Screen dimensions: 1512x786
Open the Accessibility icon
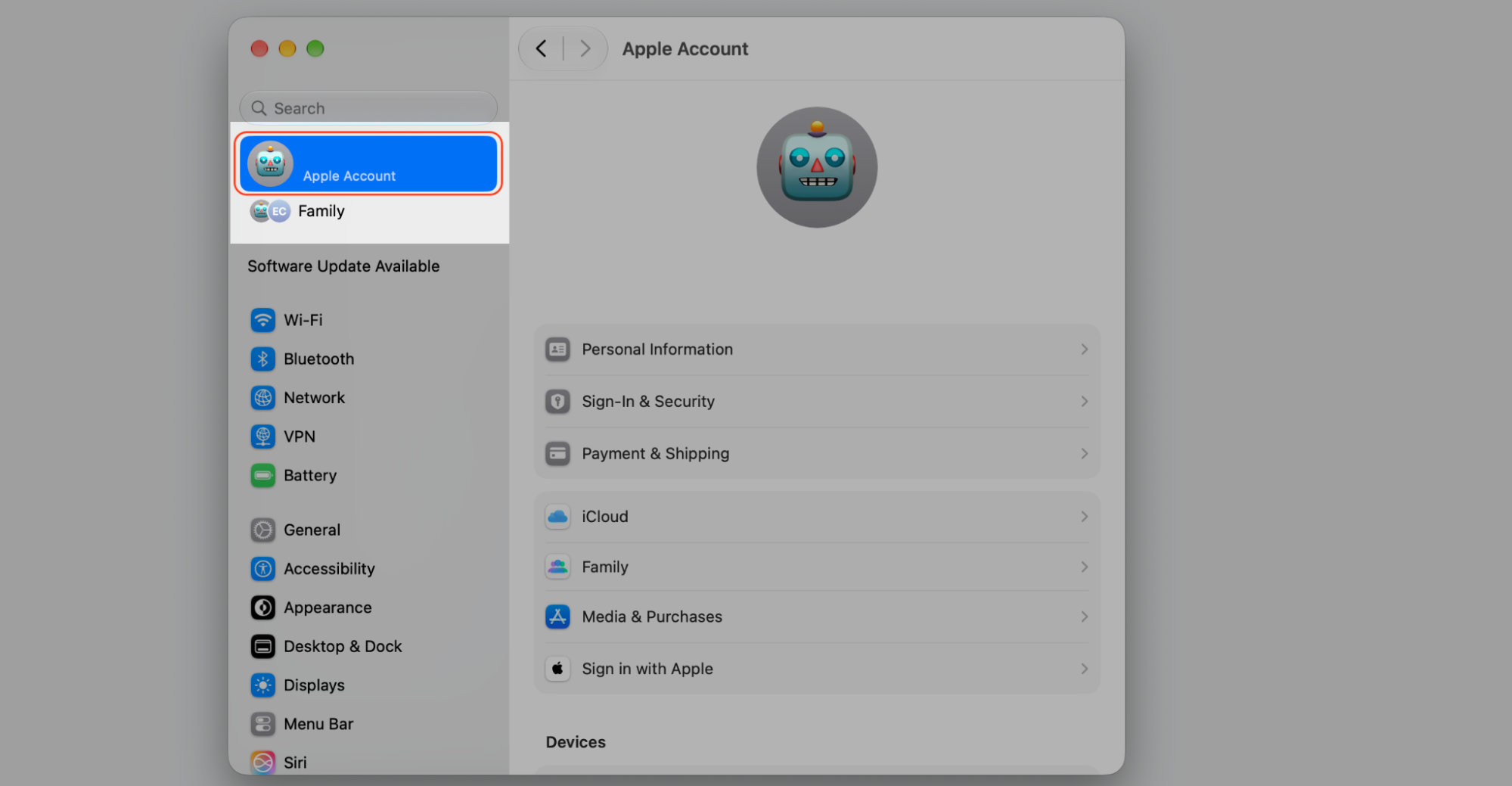262,569
